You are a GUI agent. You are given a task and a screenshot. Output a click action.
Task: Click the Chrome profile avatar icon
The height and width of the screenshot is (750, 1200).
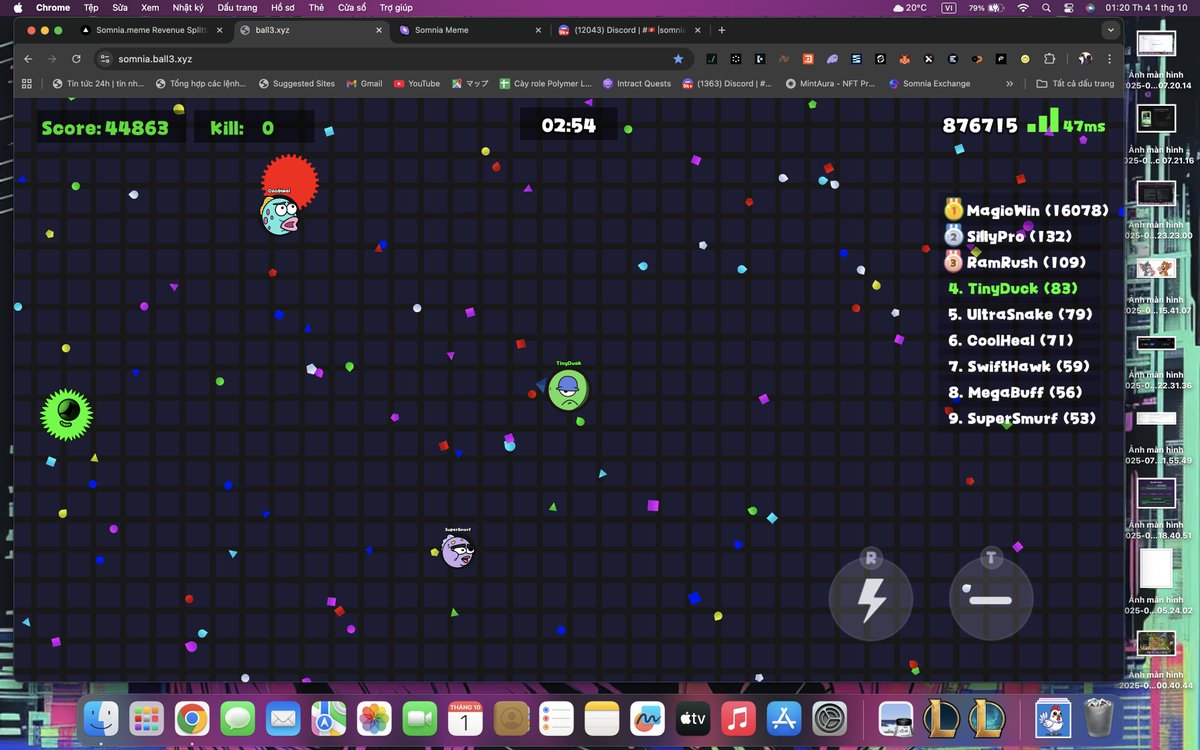[1084, 58]
